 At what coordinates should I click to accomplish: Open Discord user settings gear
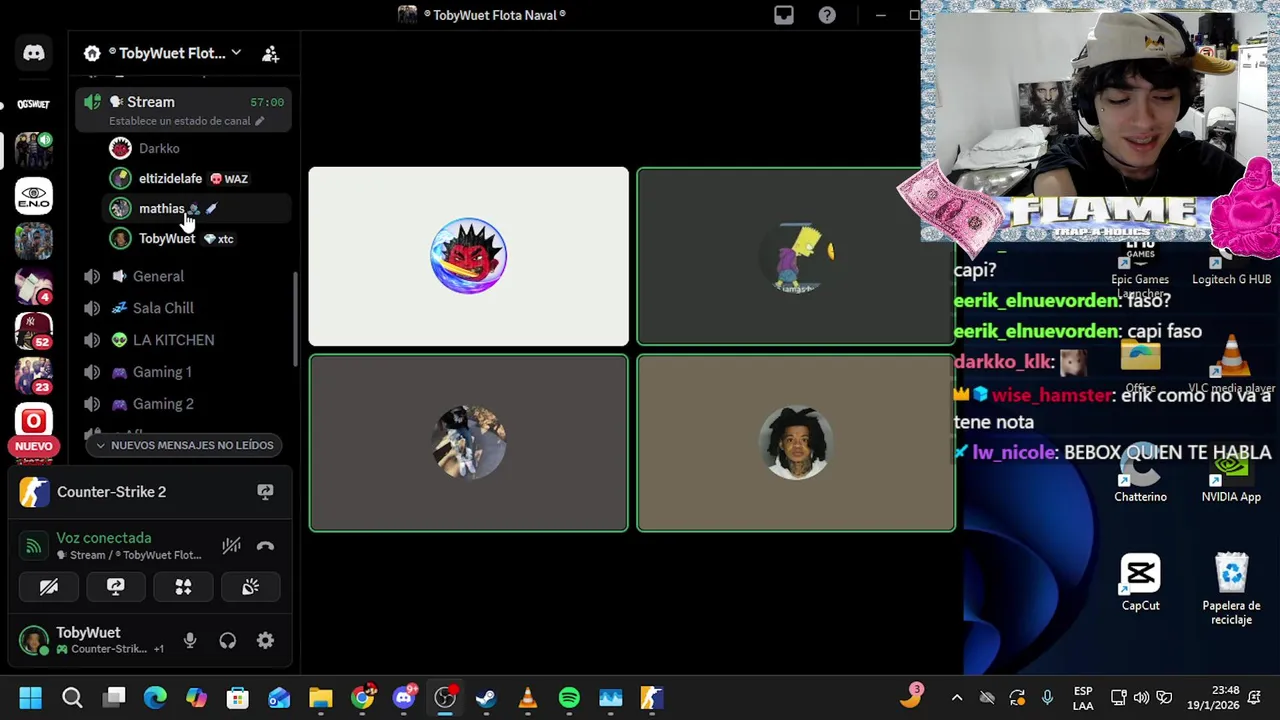(x=265, y=641)
